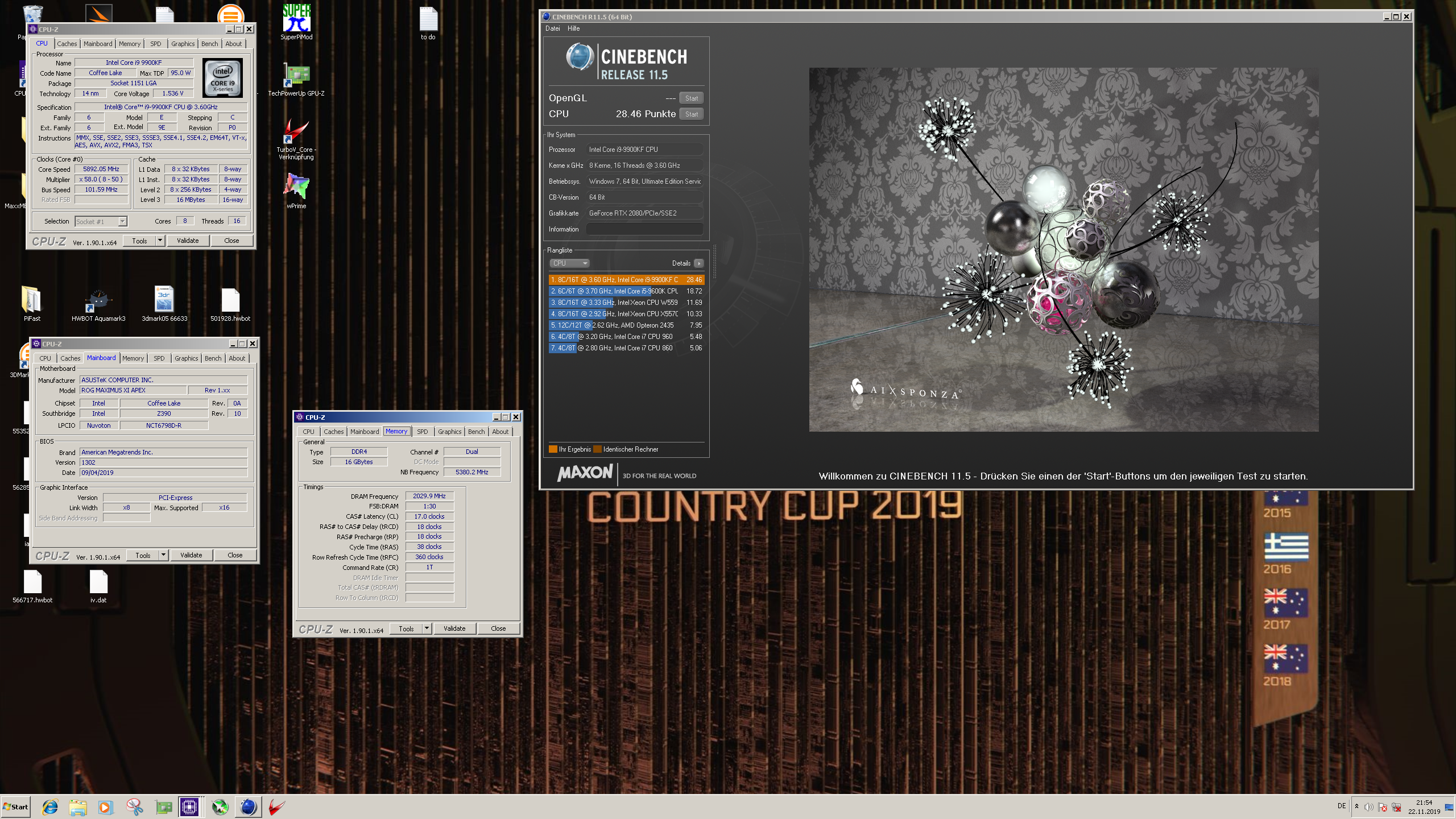Expand the hidden tray icons chevron

(x=1356, y=806)
